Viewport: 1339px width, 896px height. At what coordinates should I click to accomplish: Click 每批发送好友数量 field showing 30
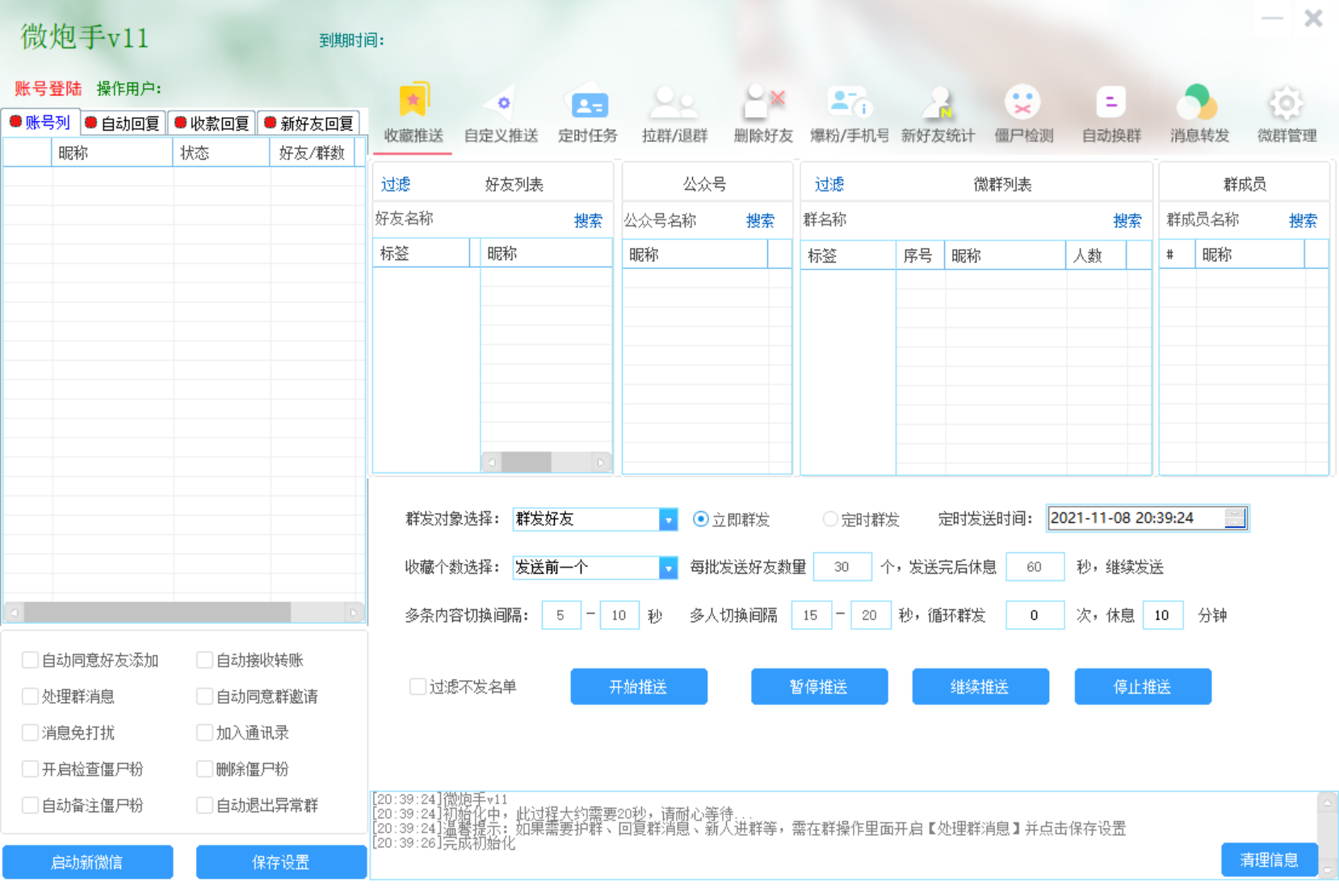[842, 567]
